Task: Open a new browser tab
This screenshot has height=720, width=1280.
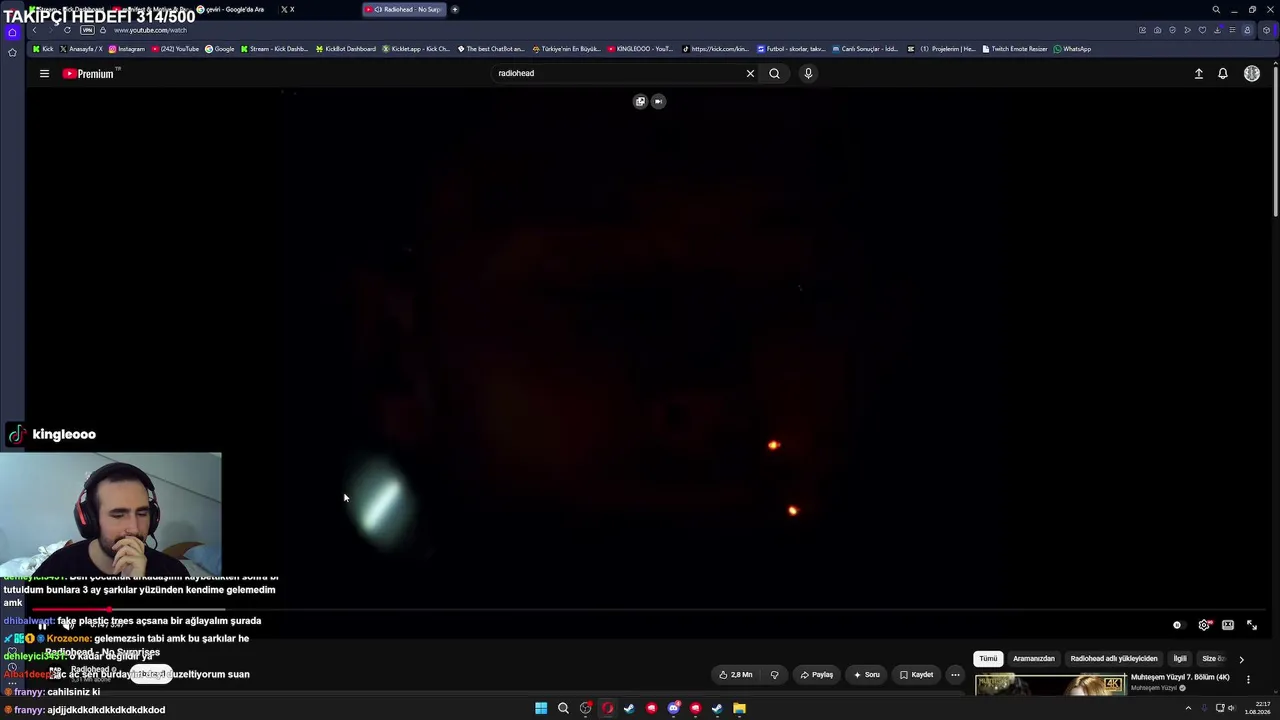Action: 455,10
